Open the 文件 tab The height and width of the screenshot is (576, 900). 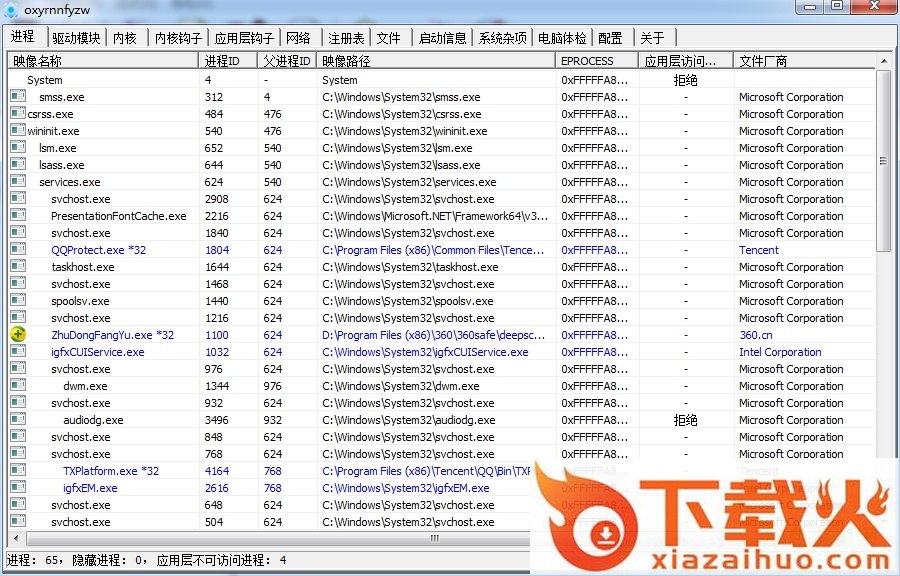point(389,38)
